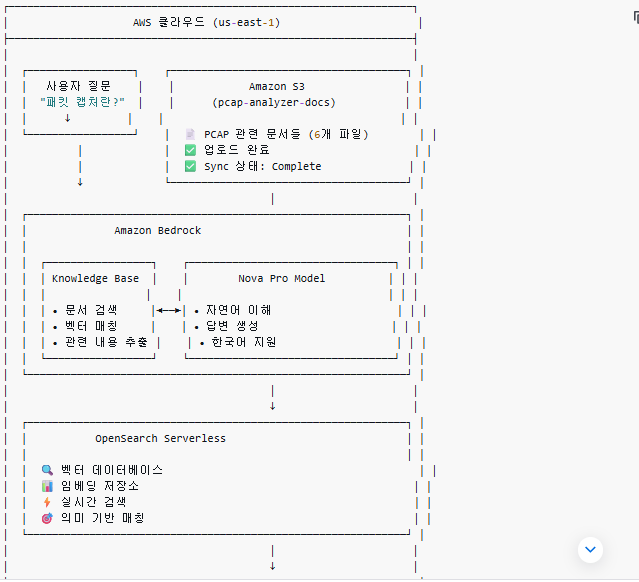Click the AWS 클라우드 (us-east-1) title
Screen dimensions: 639x582
pos(206,22)
